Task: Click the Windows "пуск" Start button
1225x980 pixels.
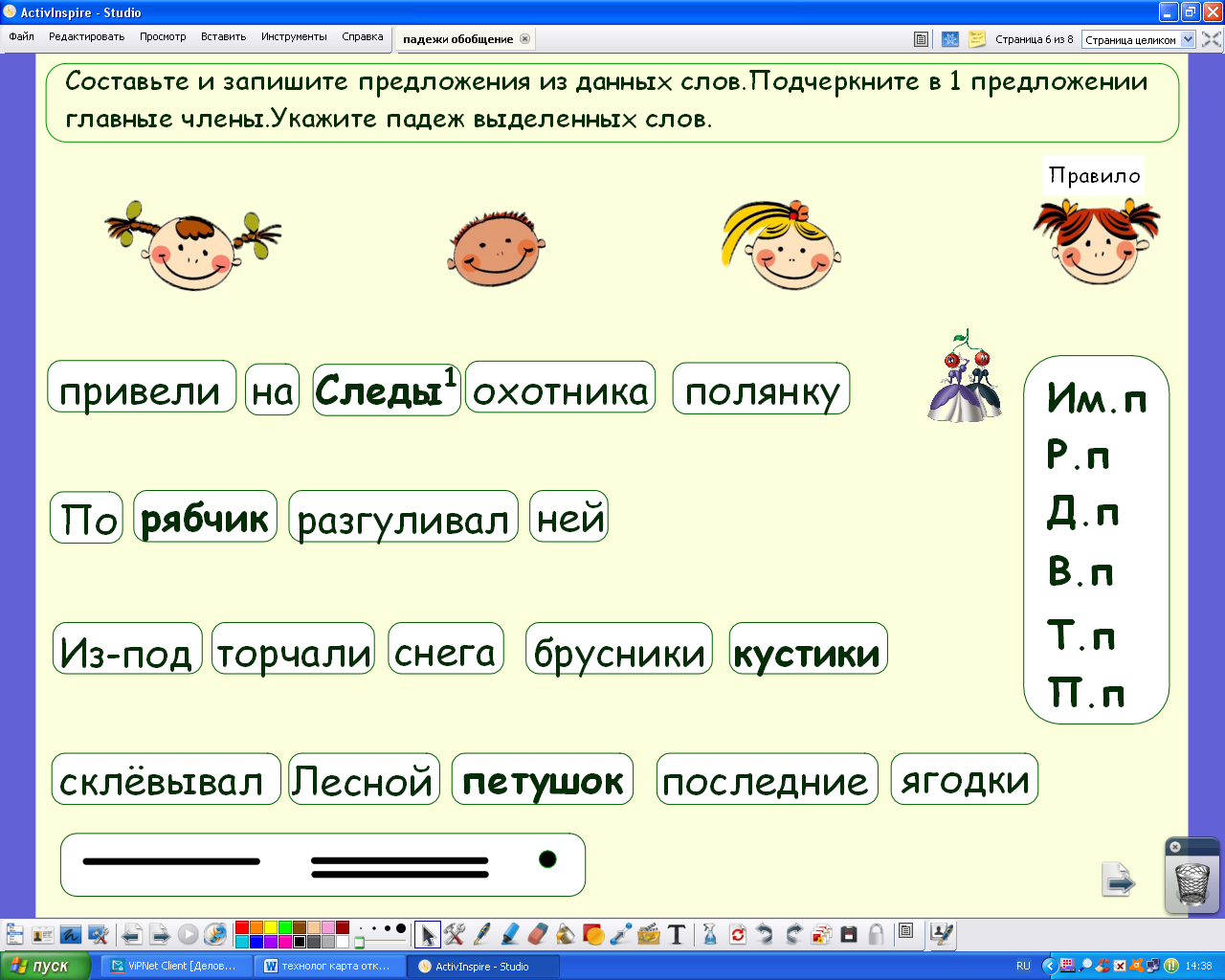Action: pos(44,966)
